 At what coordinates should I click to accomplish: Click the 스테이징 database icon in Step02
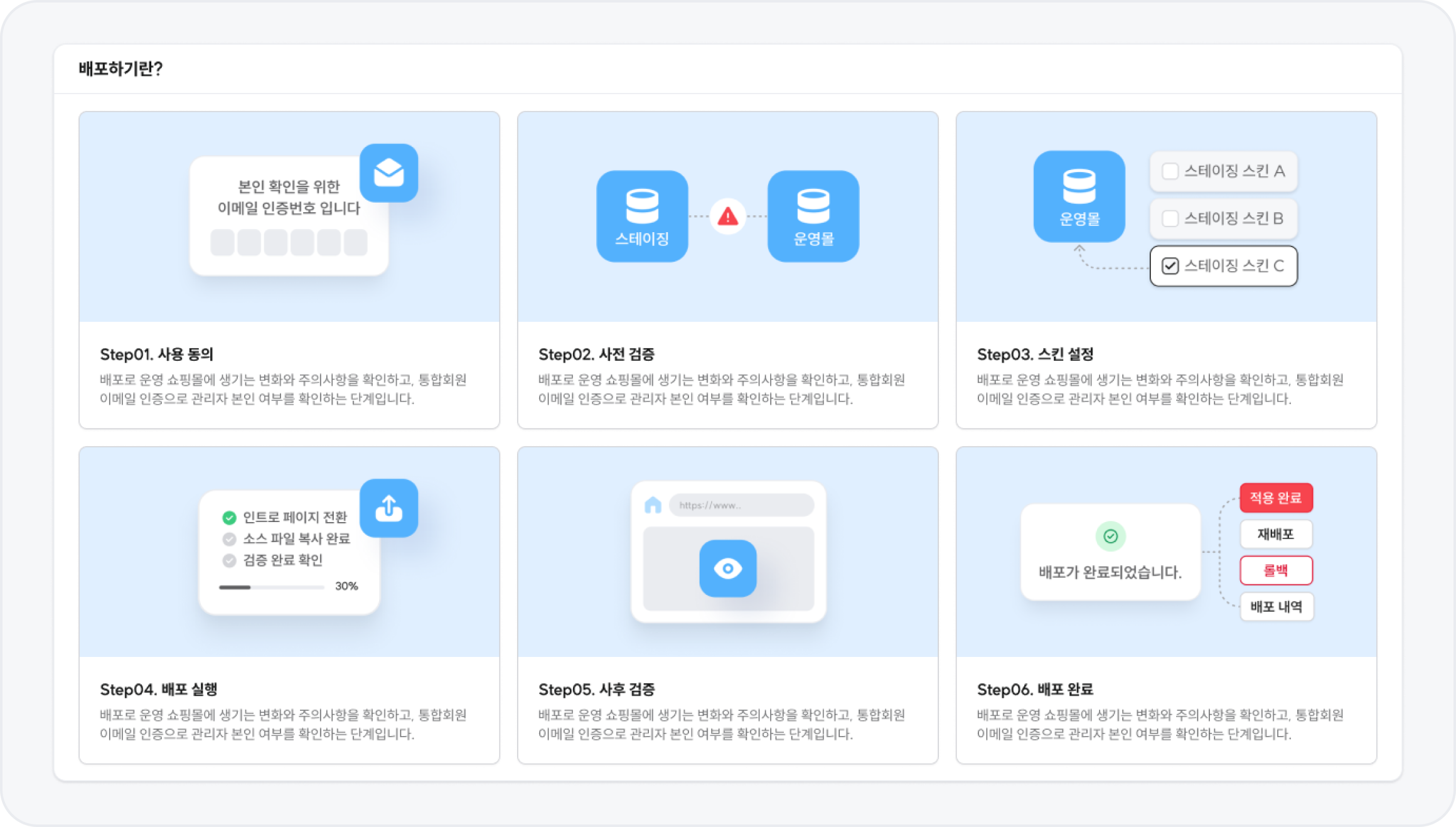642,216
